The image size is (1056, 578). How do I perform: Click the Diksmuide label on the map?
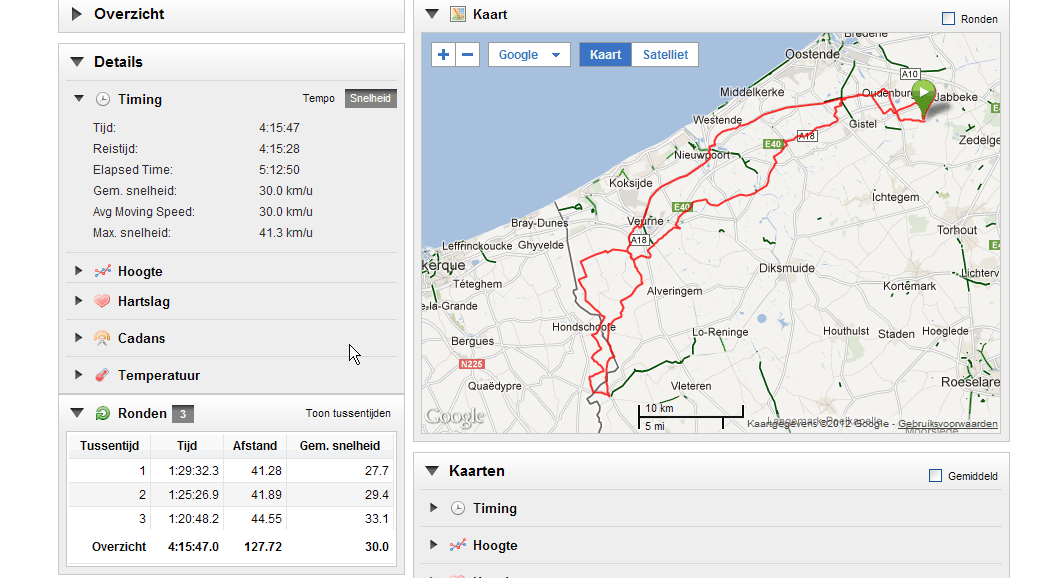tap(787, 267)
